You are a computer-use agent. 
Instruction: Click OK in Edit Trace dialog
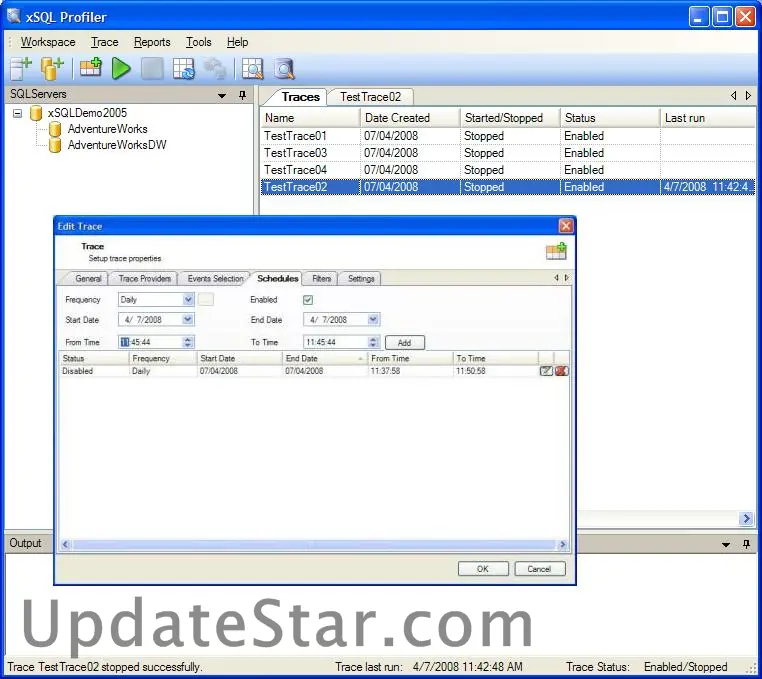tap(483, 569)
